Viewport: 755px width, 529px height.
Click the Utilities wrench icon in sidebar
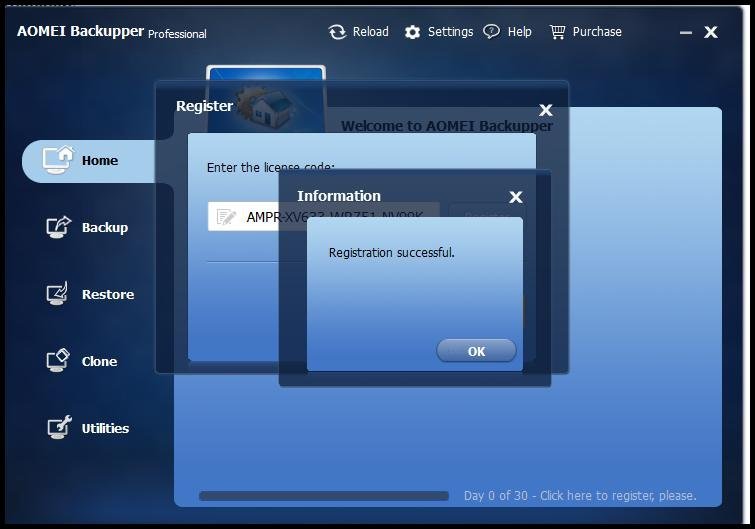click(59, 427)
